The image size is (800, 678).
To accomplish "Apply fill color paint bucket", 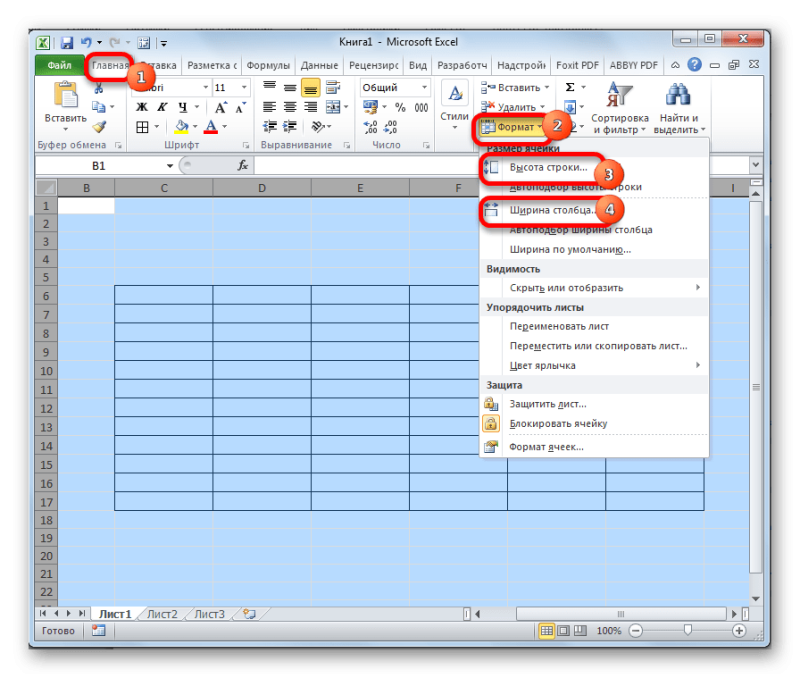I will coord(181,127).
